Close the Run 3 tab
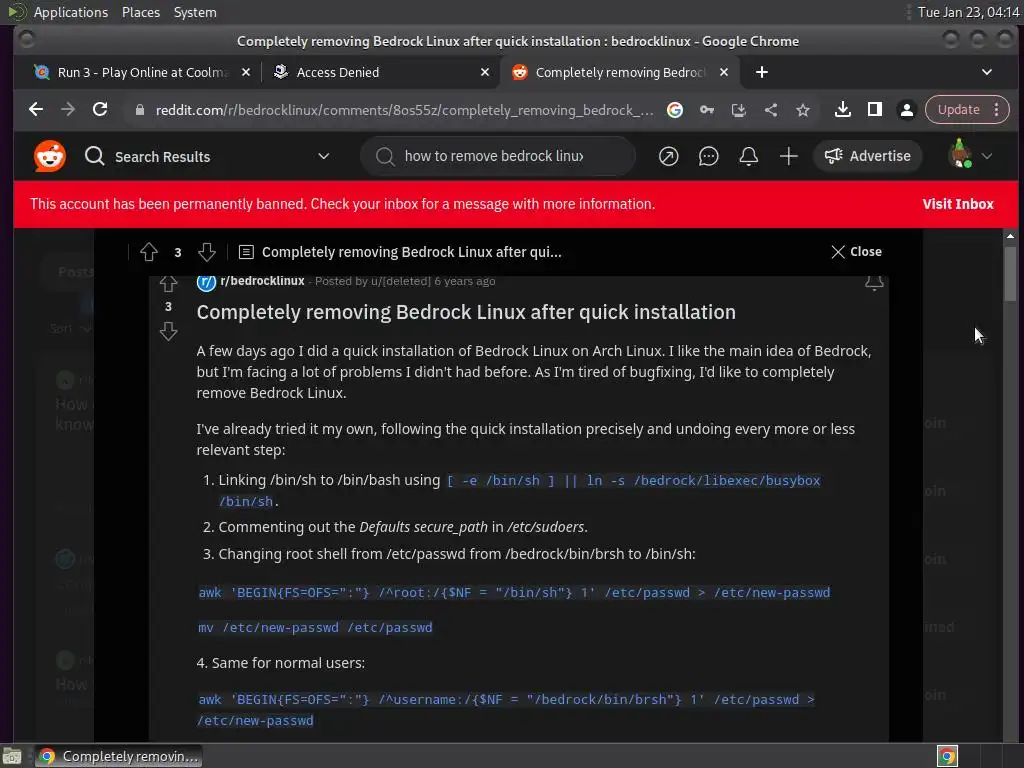 point(246,72)
